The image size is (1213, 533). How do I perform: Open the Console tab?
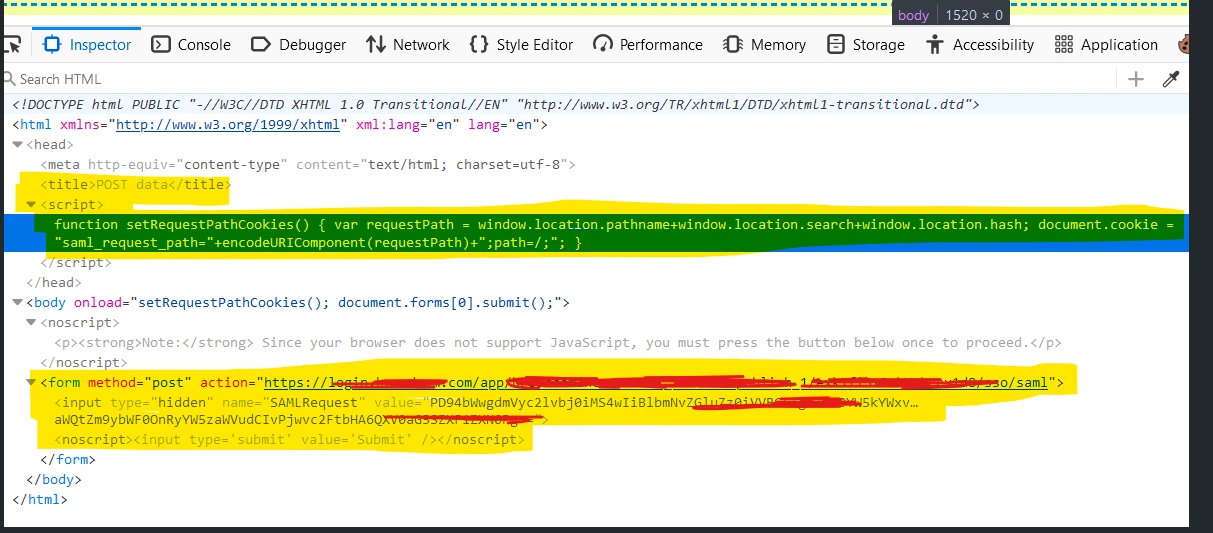pyautogui.click(x=191, y=45)
